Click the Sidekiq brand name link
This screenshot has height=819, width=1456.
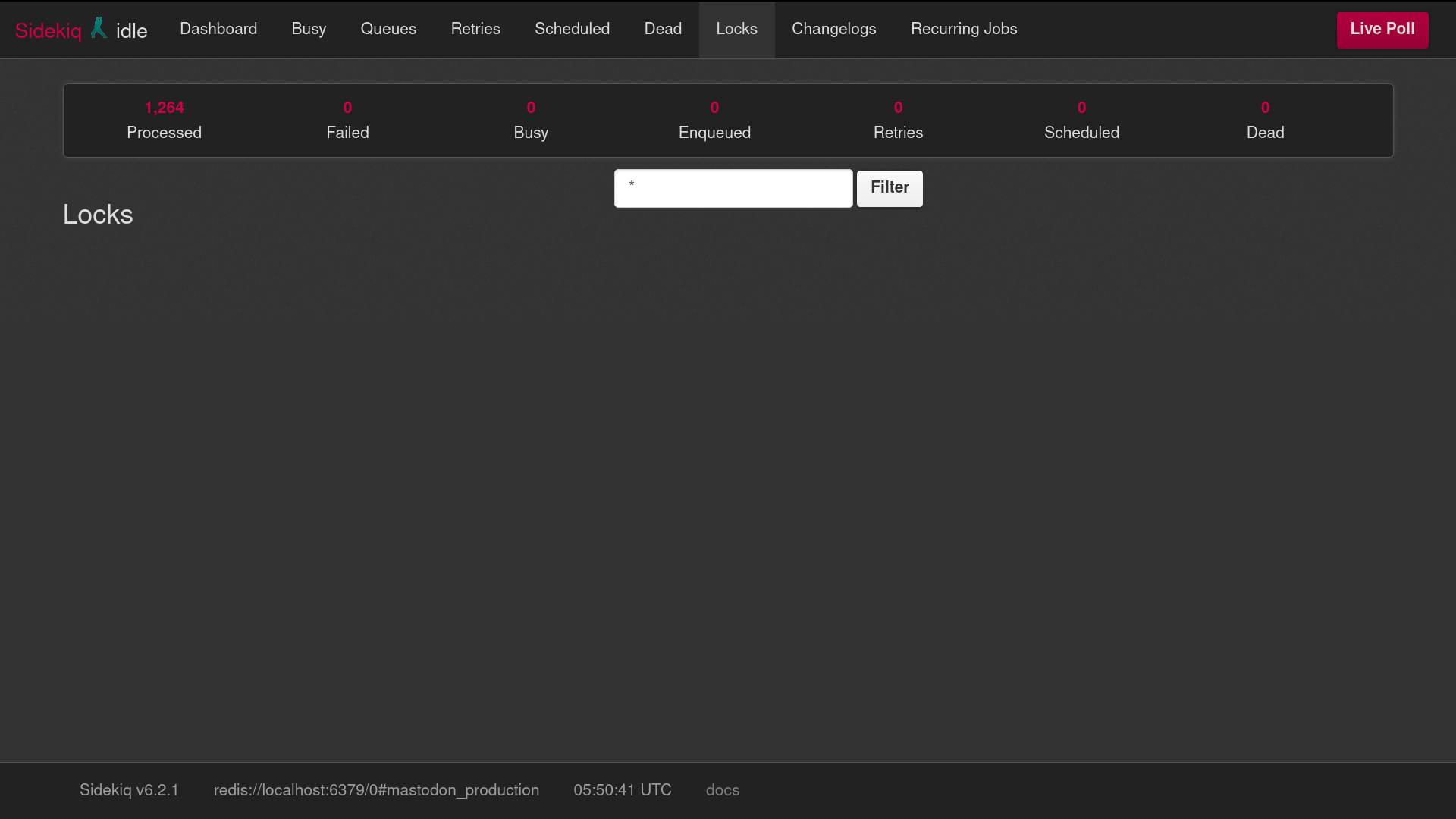pos(48,31)
